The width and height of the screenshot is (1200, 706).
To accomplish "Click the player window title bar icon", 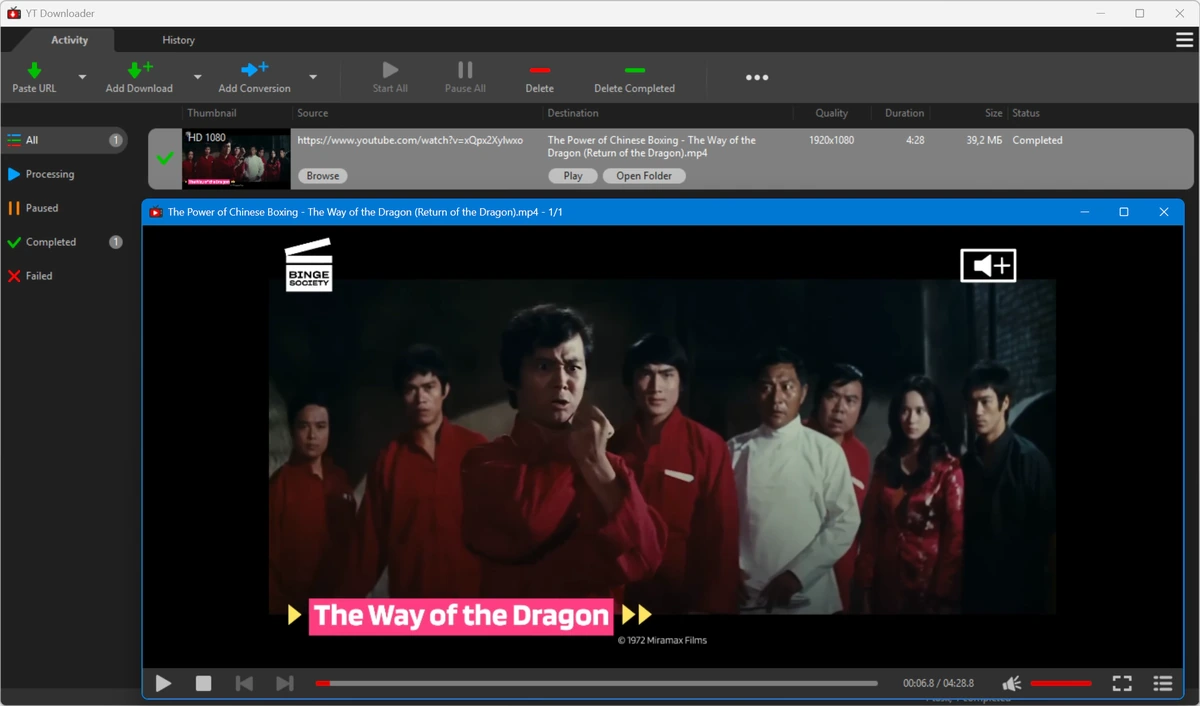I will coord(156,212).
